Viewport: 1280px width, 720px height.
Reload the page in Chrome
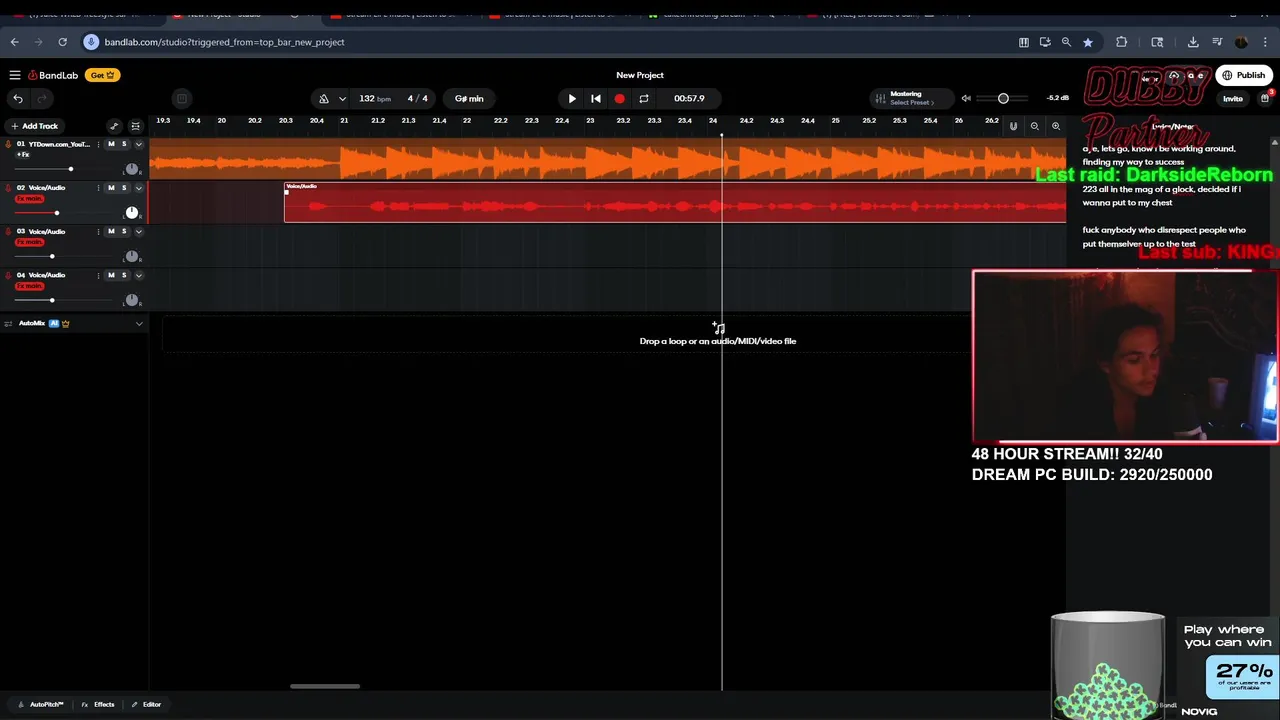click(x=62, y=42)
